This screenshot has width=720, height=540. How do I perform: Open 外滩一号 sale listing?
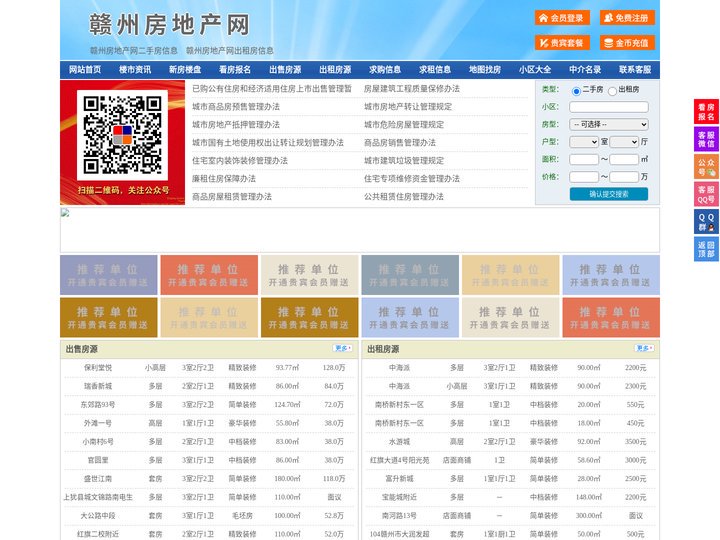coord(98,423)
